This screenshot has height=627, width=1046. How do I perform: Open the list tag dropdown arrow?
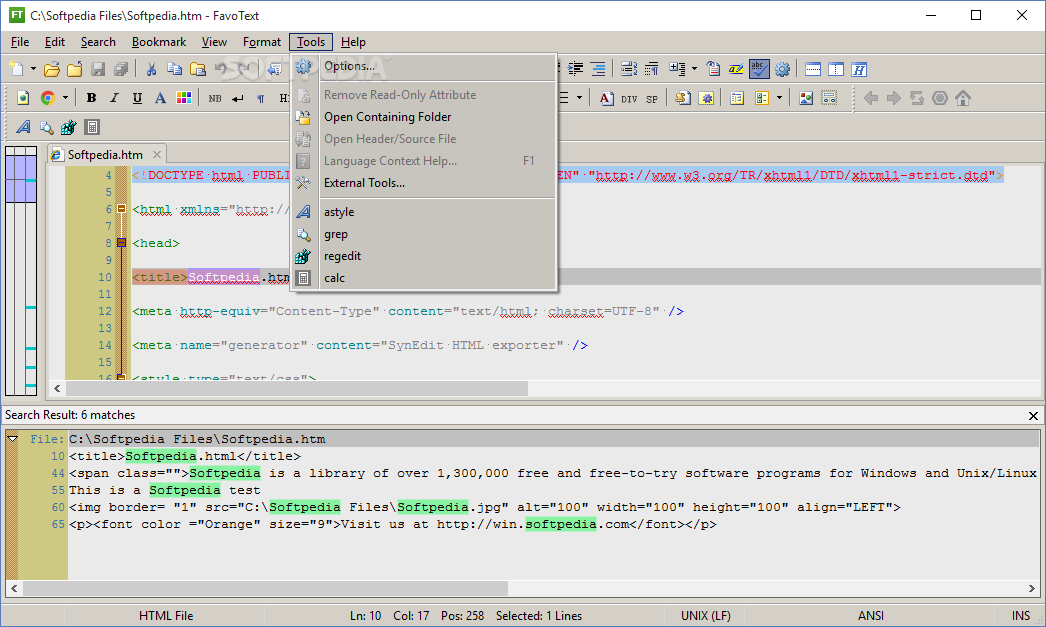click(x=579, y=98)
